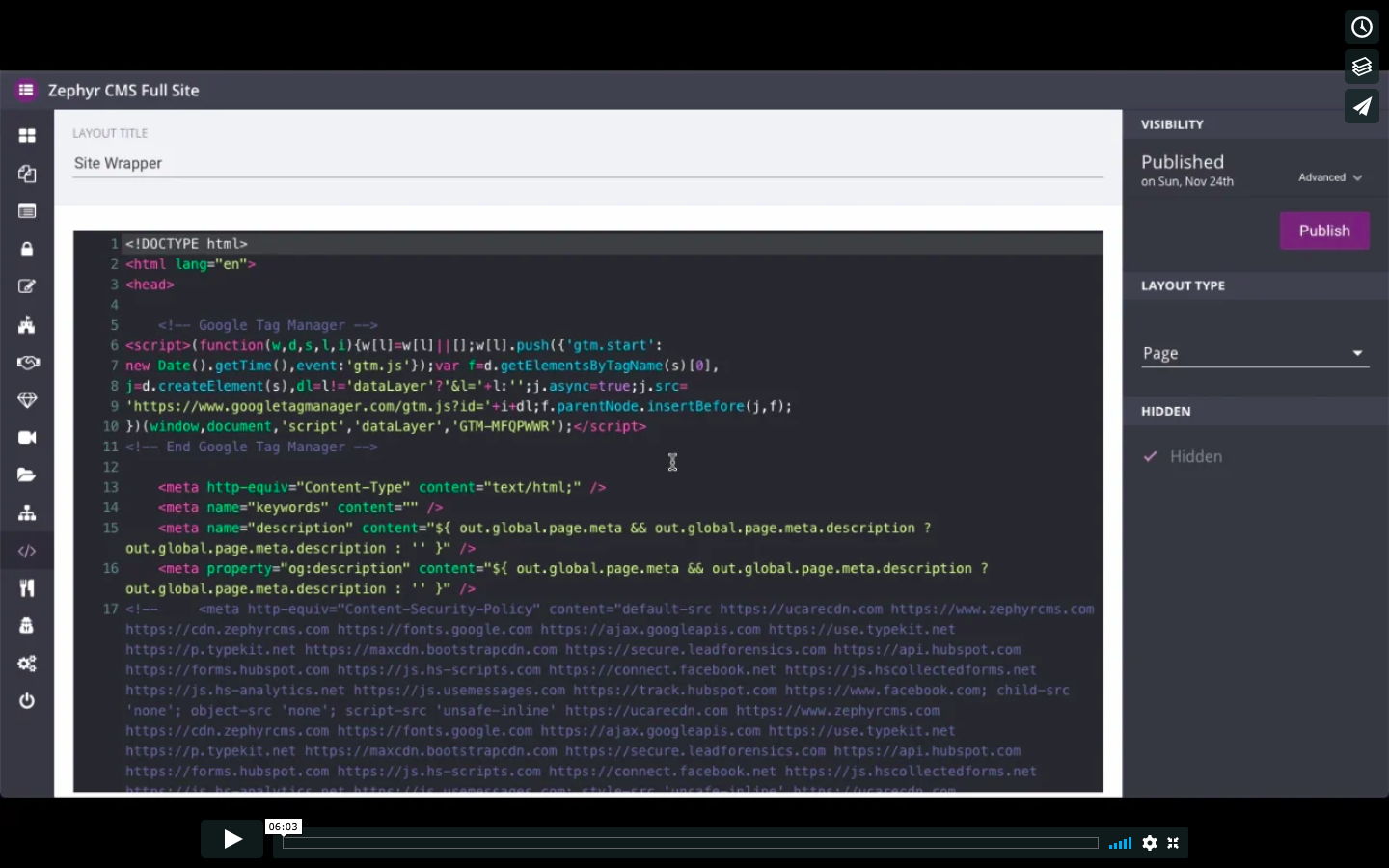Toggle the Hidden checkmark option

pyautogui.click(x=1183, y=457)
